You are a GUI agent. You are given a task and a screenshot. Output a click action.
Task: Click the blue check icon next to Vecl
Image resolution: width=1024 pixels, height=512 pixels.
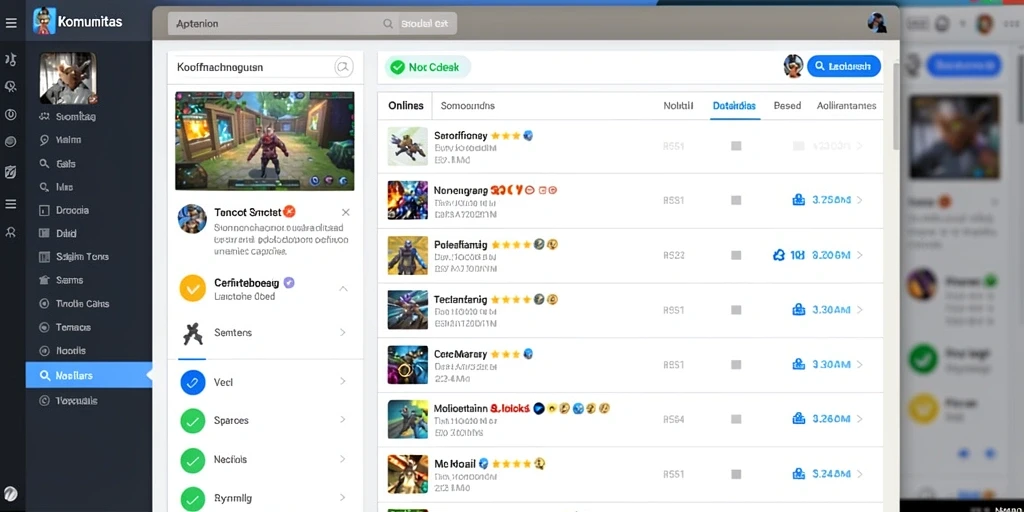point(193,382)
